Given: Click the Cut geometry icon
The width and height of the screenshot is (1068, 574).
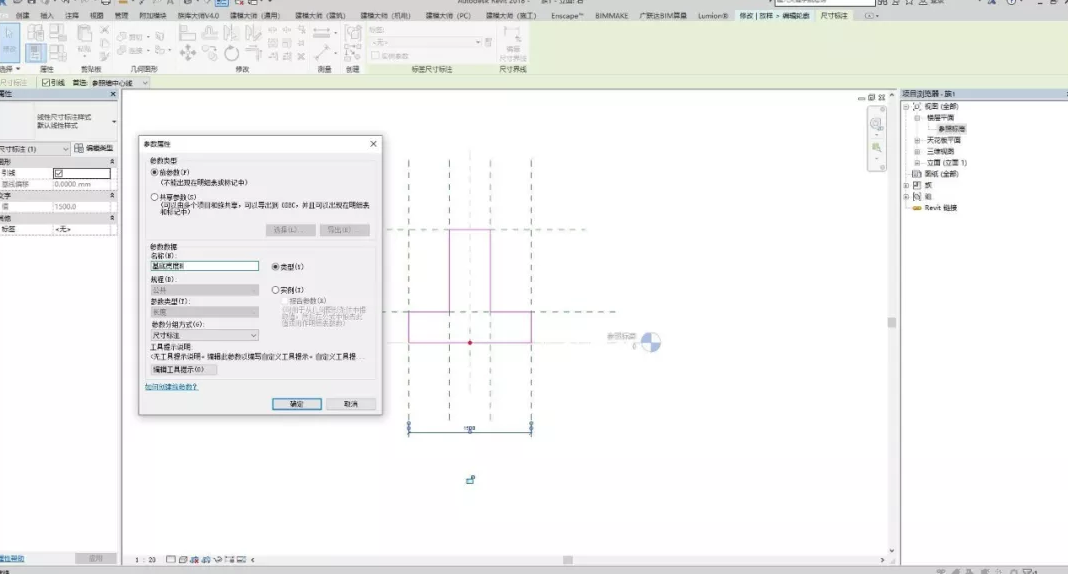Looking at the screenshot, I should tap(121, 36).
